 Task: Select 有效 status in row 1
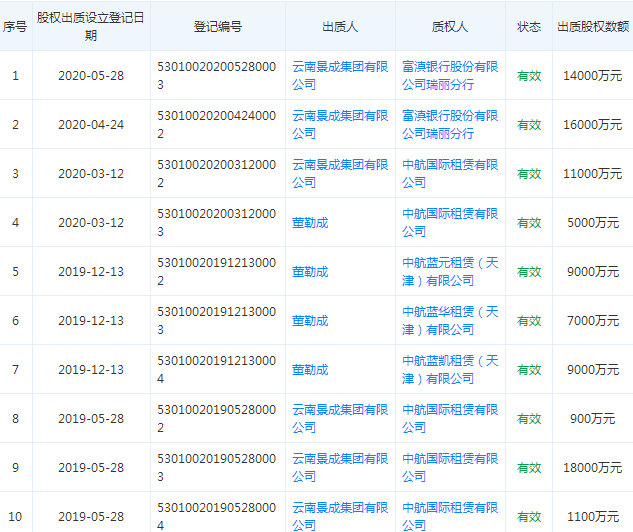click(529, 75)
